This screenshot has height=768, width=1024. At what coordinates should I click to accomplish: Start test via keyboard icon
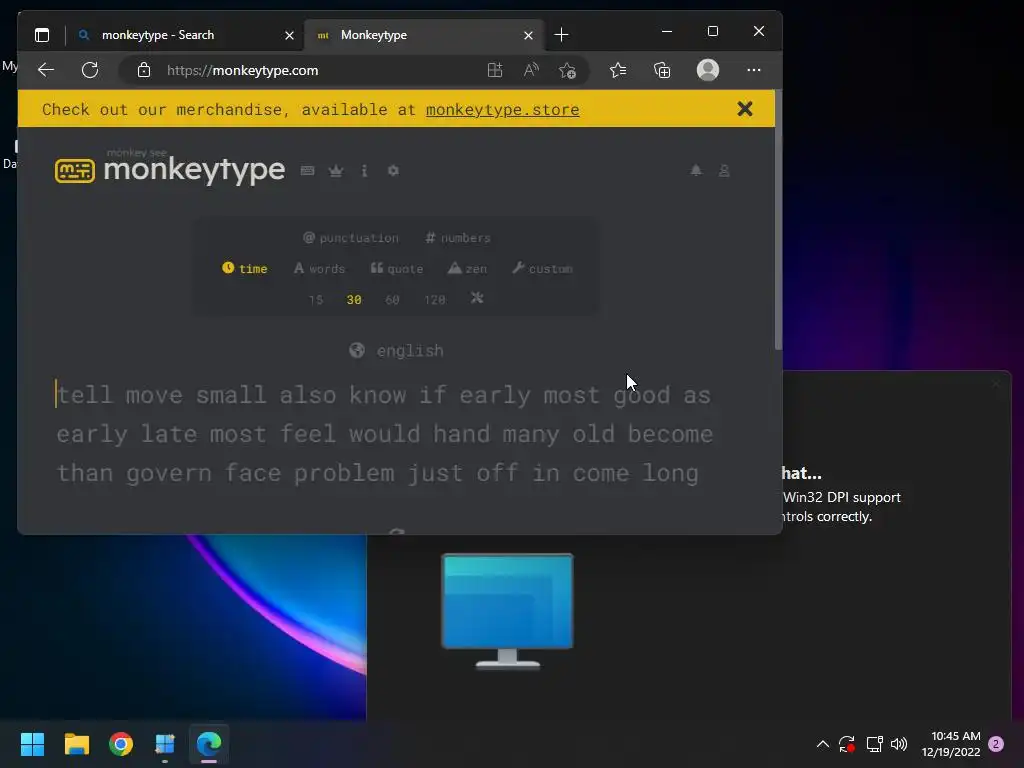point(308,170)
